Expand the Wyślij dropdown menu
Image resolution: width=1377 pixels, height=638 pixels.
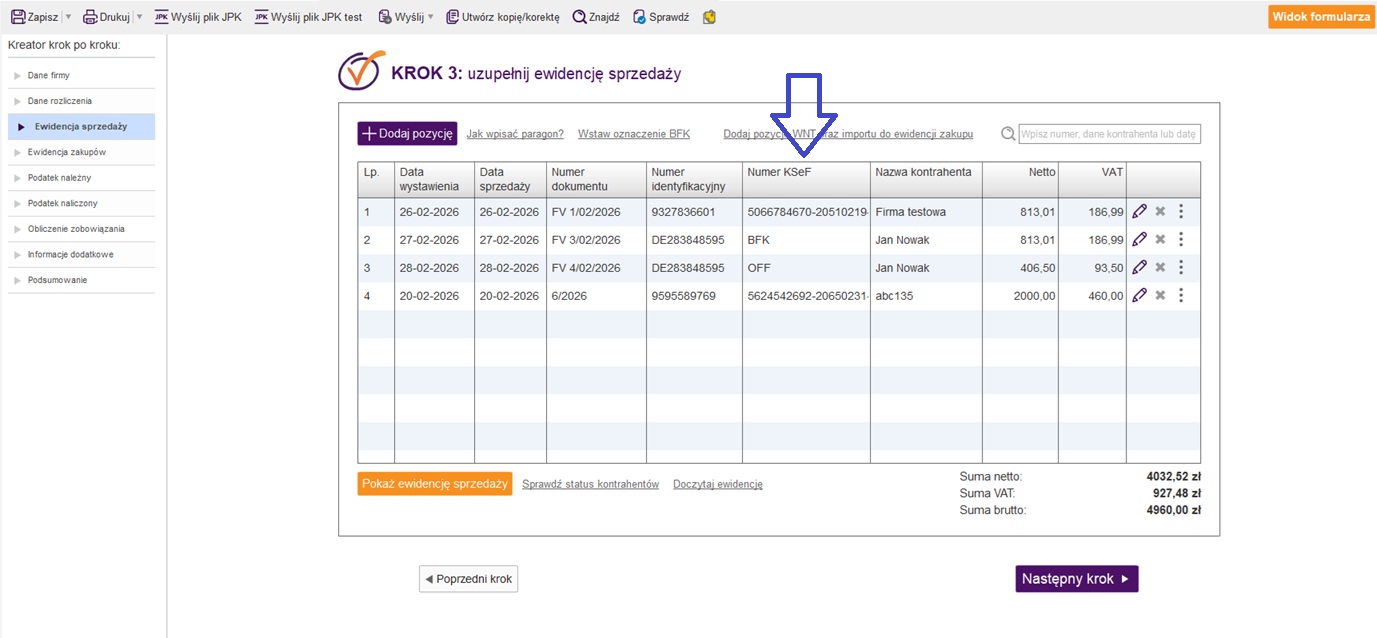point(430,17)
